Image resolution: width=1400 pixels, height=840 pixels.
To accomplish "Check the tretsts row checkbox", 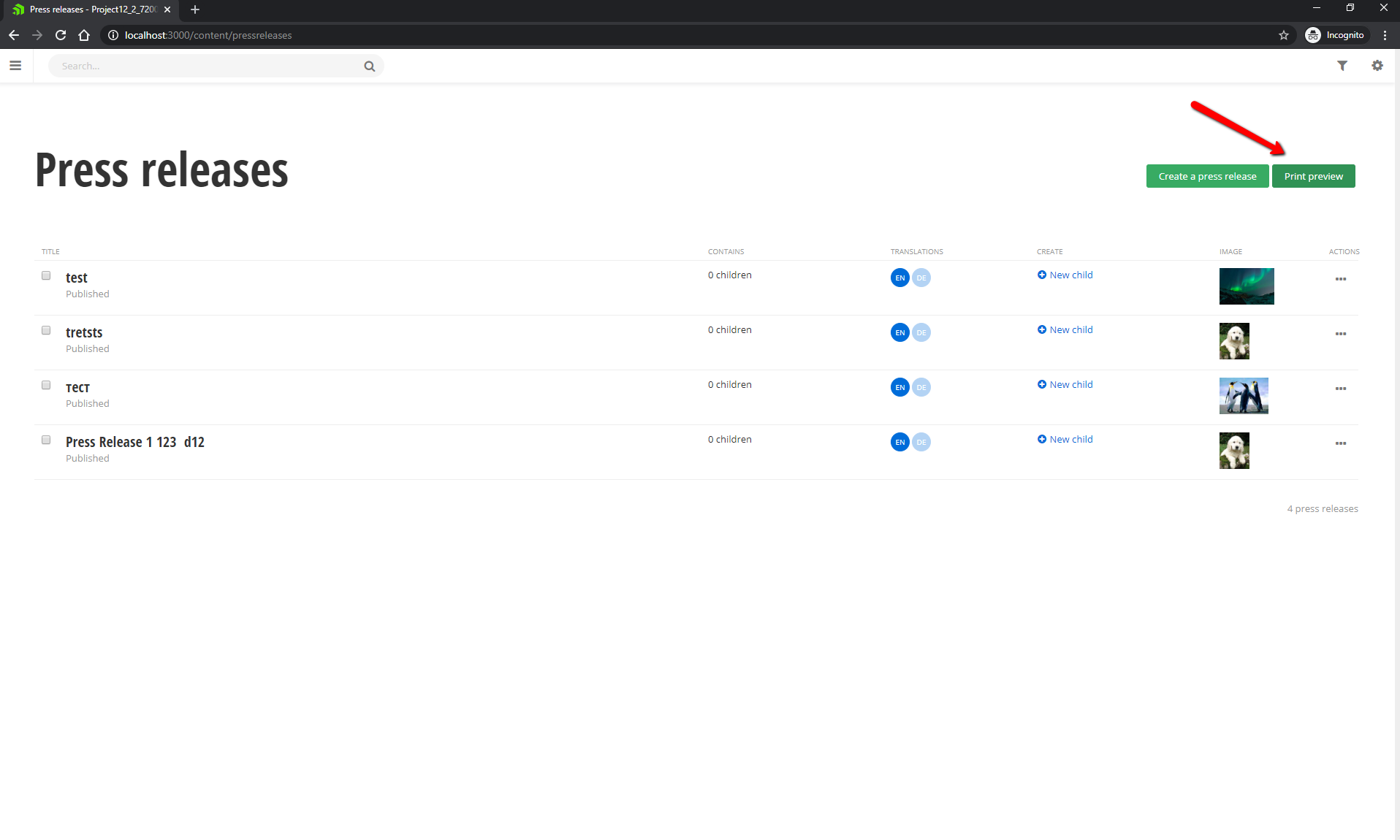I will [x=46, y=330].
